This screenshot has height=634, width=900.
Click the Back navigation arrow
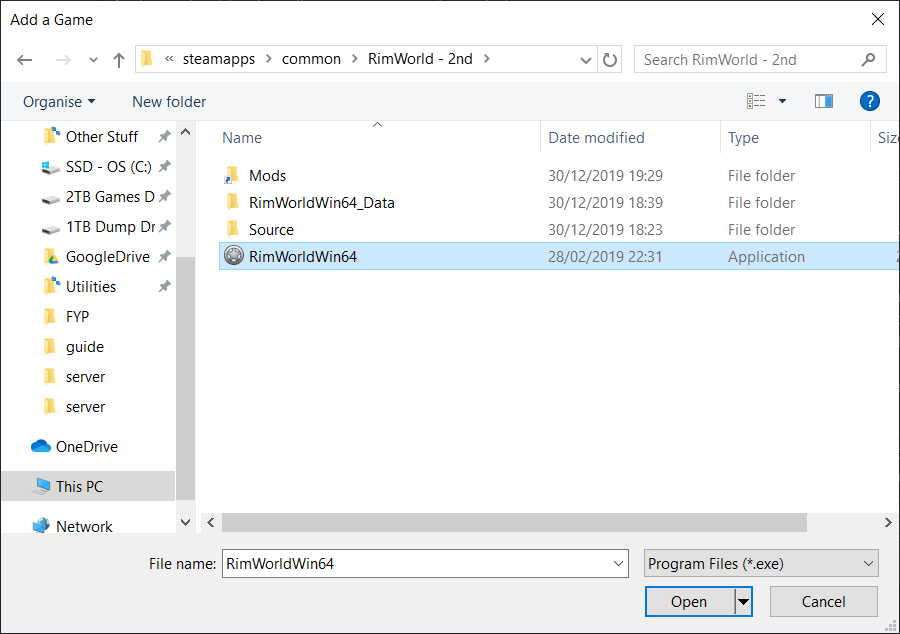tap(25, 60)
